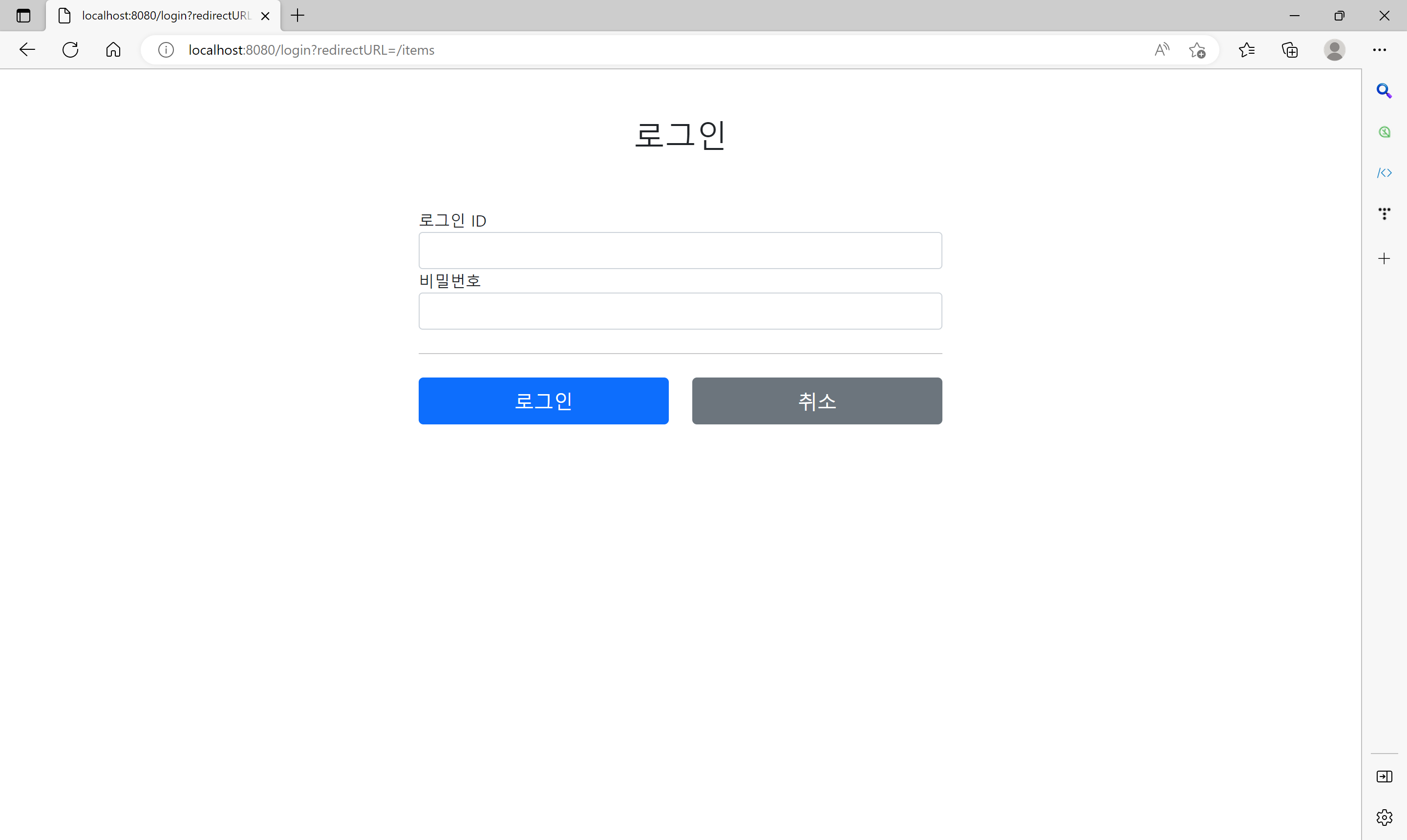1407x840 pixels.
Task: Open Settings and more menu
Action: tap(1379, 50)
